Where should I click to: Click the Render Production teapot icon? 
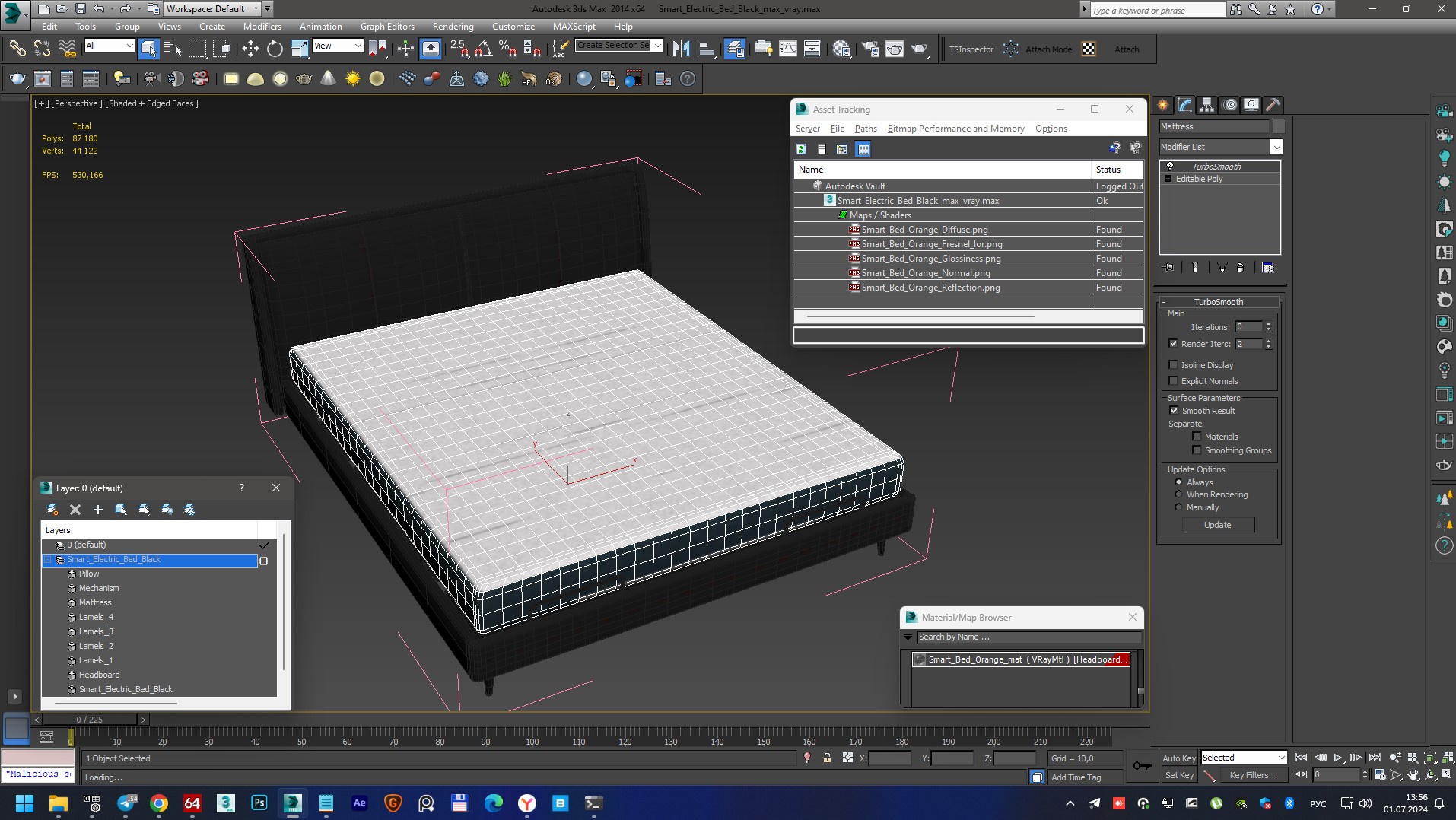920,49
